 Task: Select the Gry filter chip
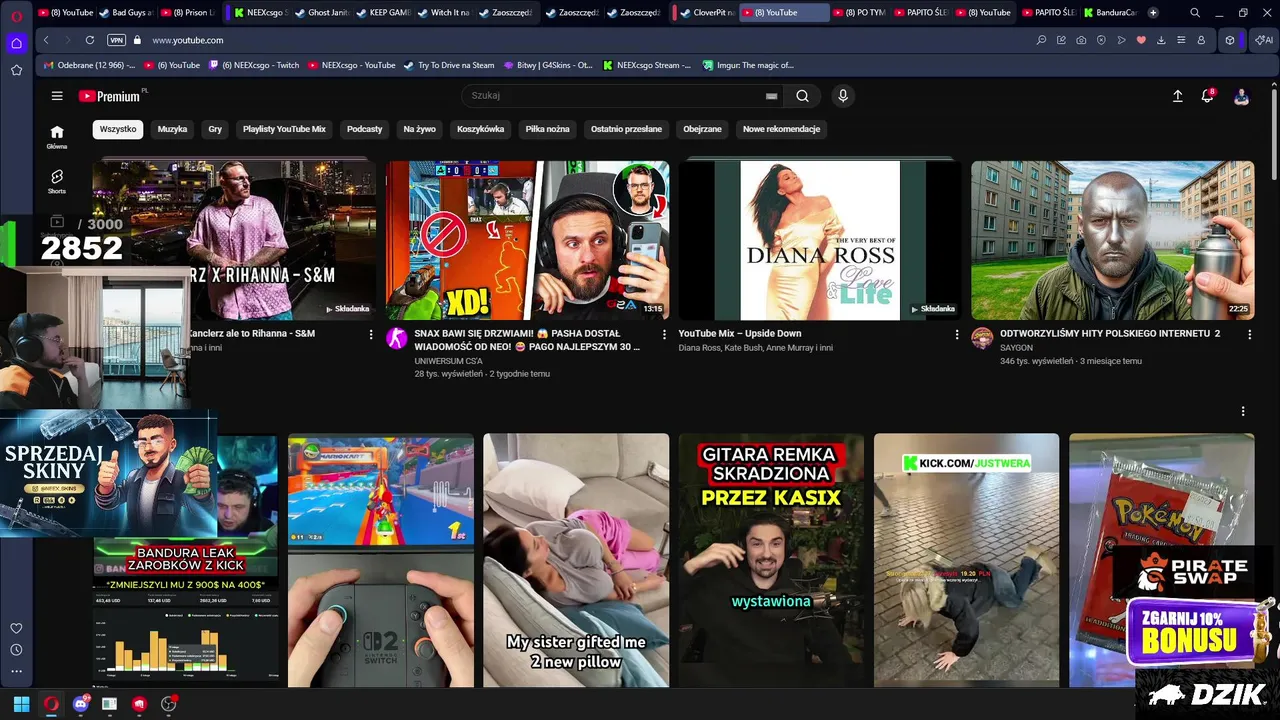click(x=215, y=129)
